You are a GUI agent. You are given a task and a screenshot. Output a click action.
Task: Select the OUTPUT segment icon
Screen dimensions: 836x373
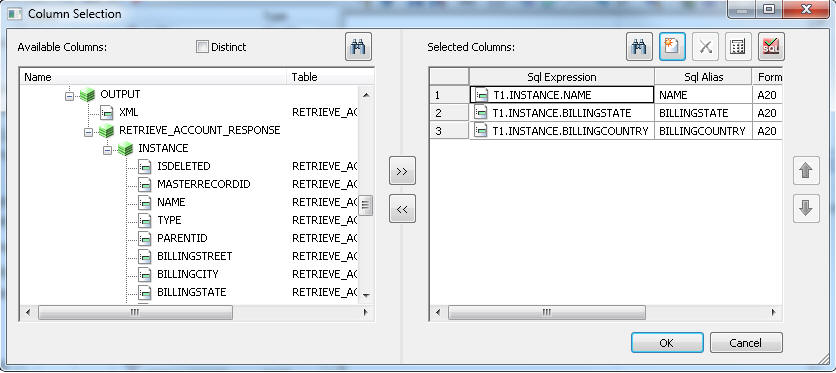tap(87, 95)
